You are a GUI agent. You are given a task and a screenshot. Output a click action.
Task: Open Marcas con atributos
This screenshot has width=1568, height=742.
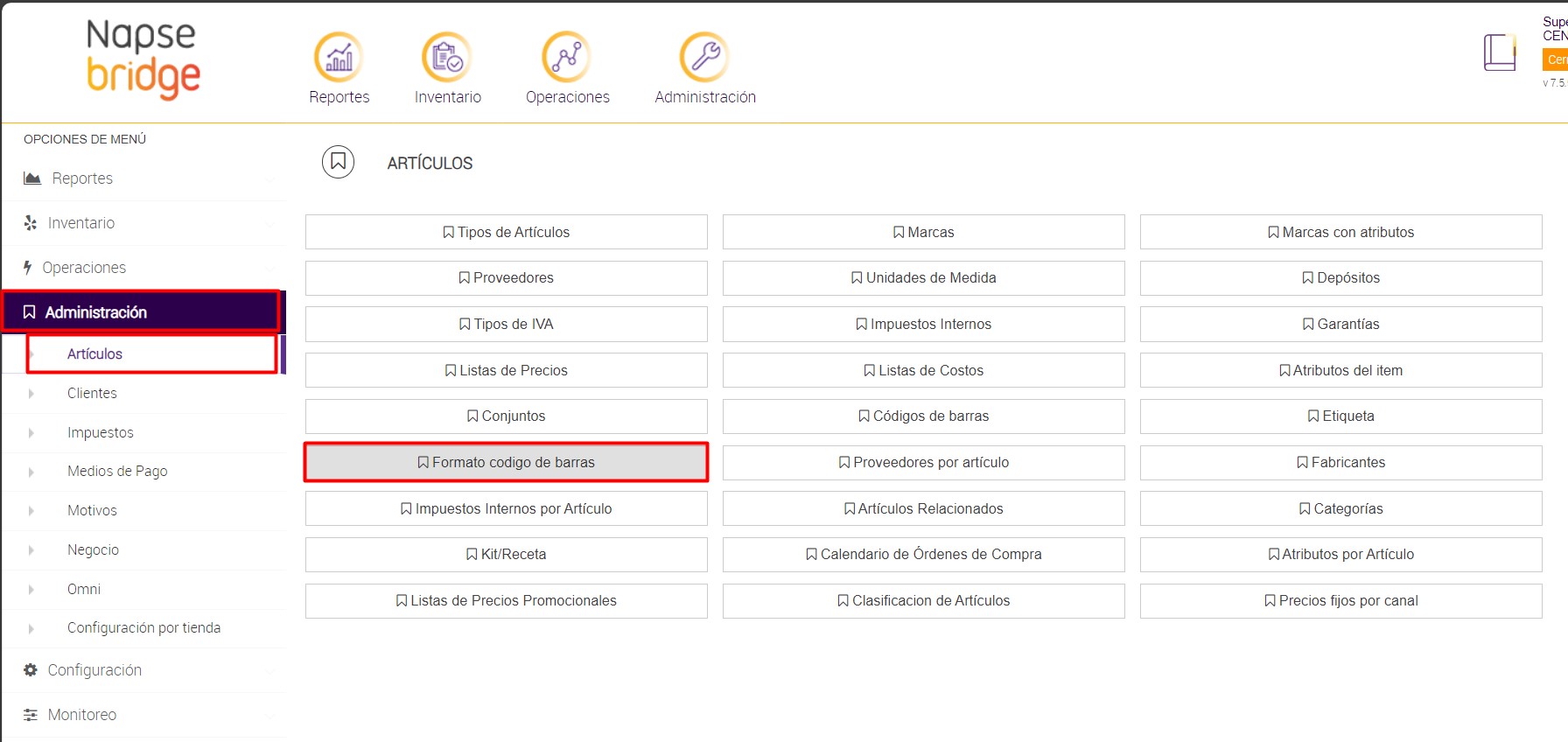point(1340,232)
